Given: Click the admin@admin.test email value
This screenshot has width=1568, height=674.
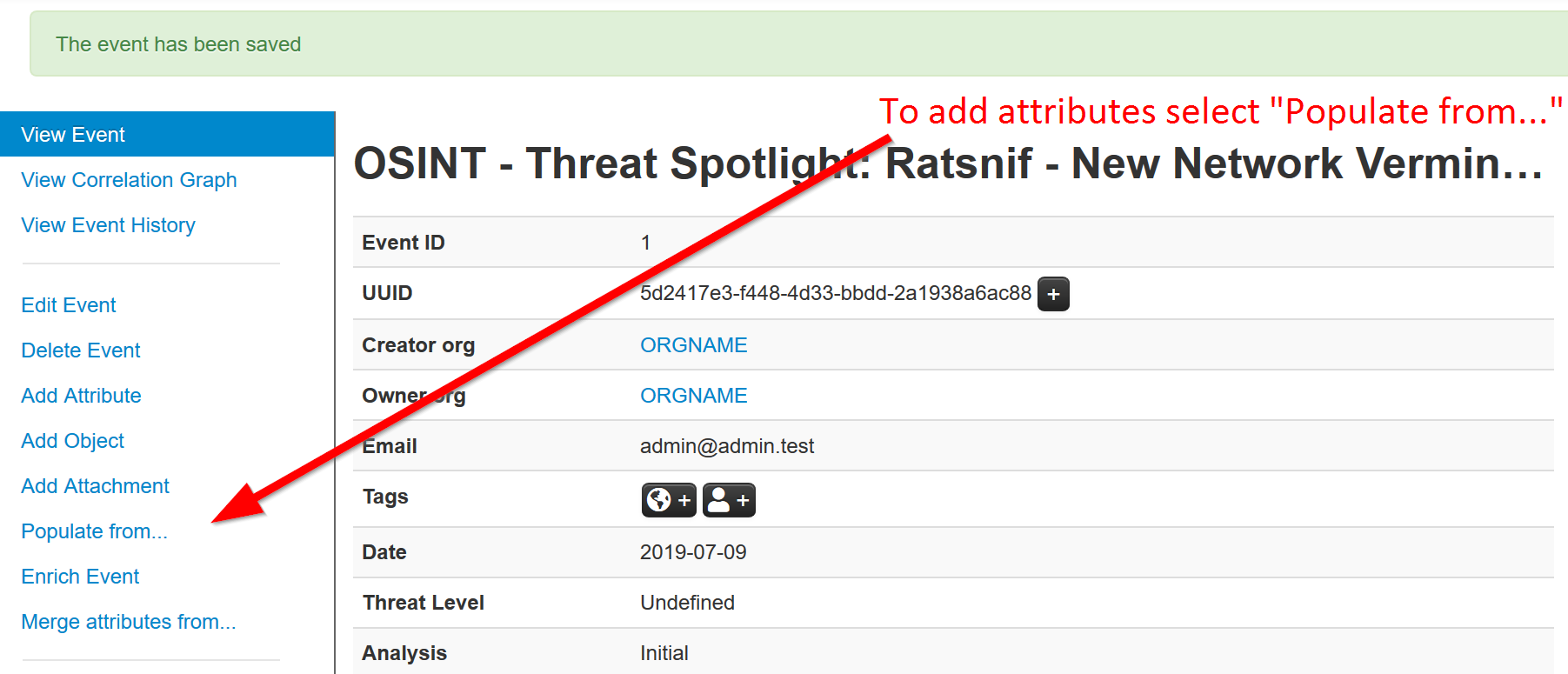Looking at the screenshot, I should pyautogui.click(x=727, y=446).
